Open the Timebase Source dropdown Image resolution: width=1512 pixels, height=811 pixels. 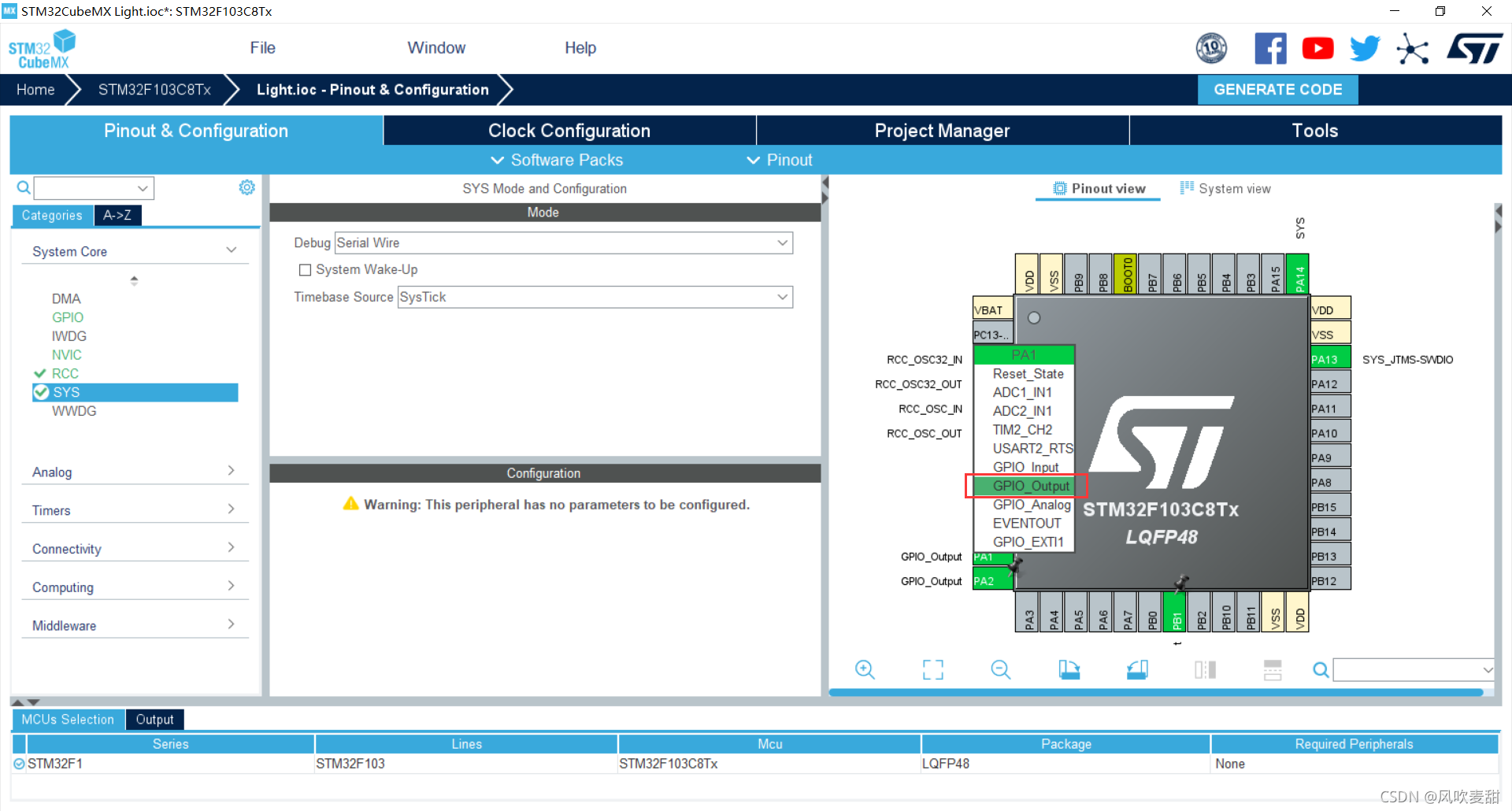pos(595,297)
